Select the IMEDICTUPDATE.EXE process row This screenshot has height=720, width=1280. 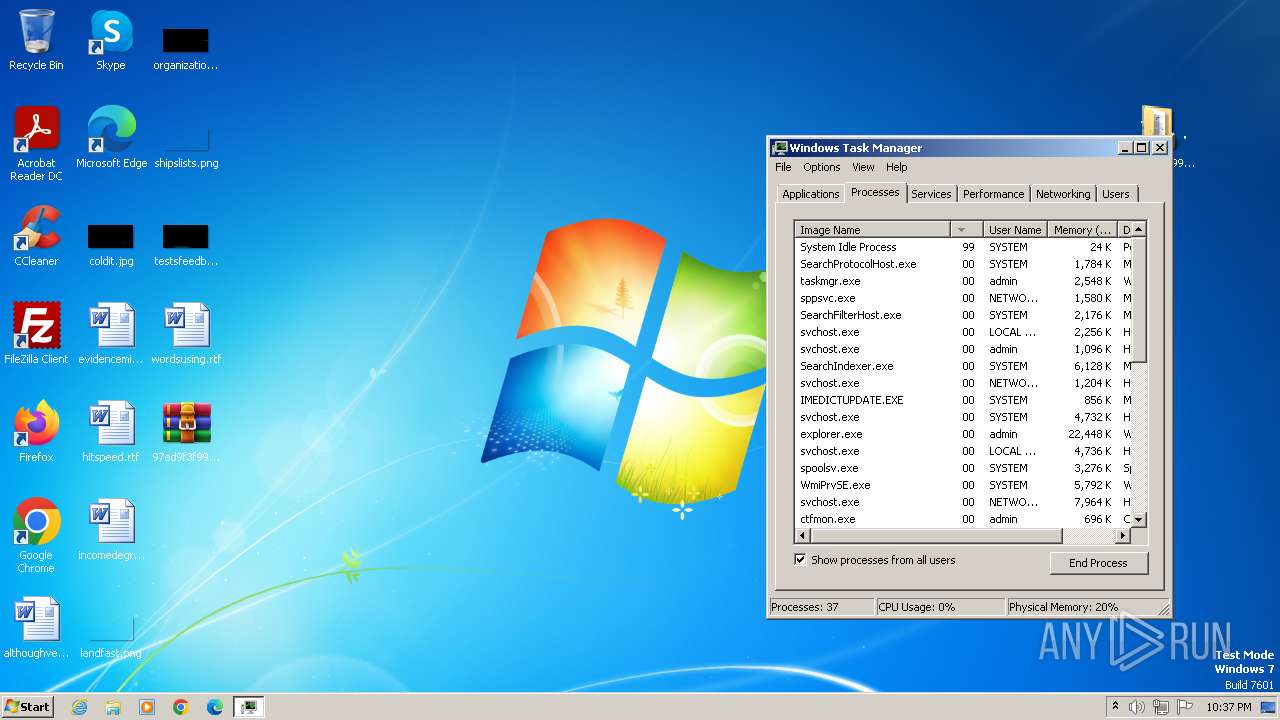click(963, 400)
